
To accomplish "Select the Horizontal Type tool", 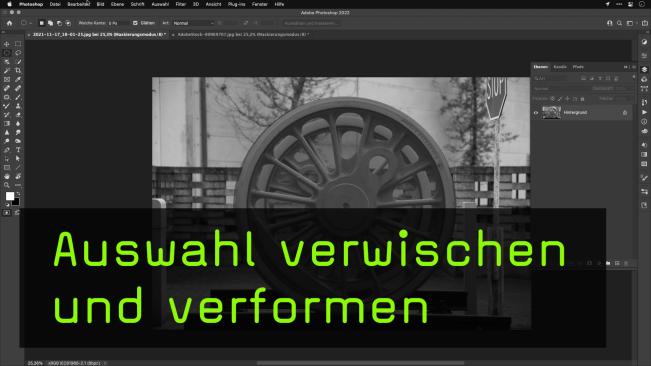I will (x=18, y=150).
